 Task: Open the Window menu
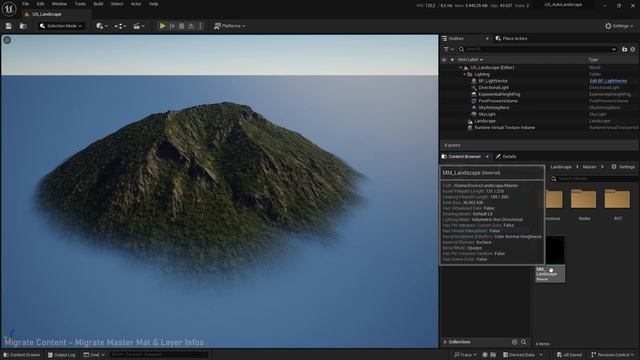59,4
